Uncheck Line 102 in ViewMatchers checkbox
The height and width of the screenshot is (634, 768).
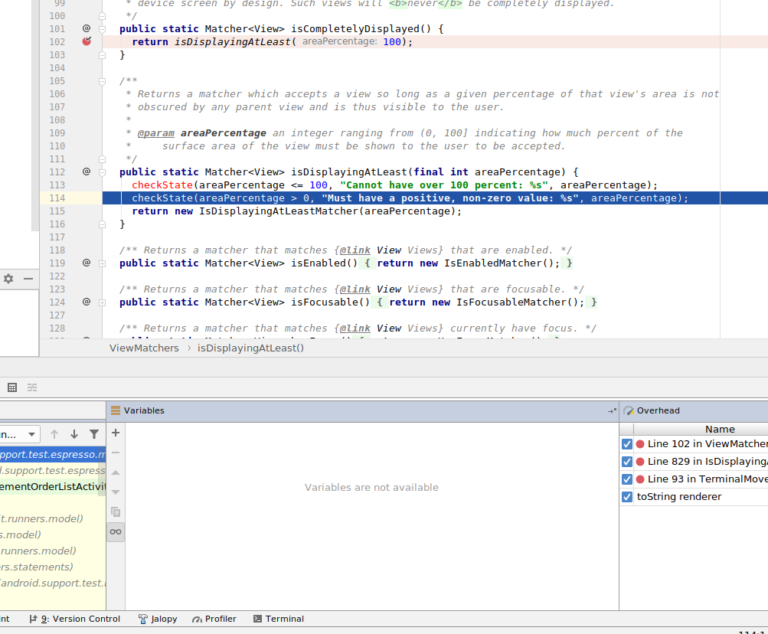pyautogui.click(x=627, y=444)
